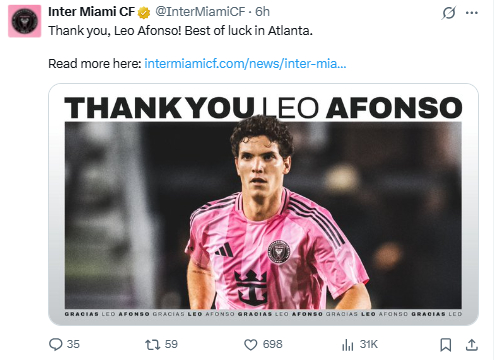Viewport: 495px width, 360px height.
Task: Open the three-dot more options menu
Action: pyautogui.click(x=472, y=13)
